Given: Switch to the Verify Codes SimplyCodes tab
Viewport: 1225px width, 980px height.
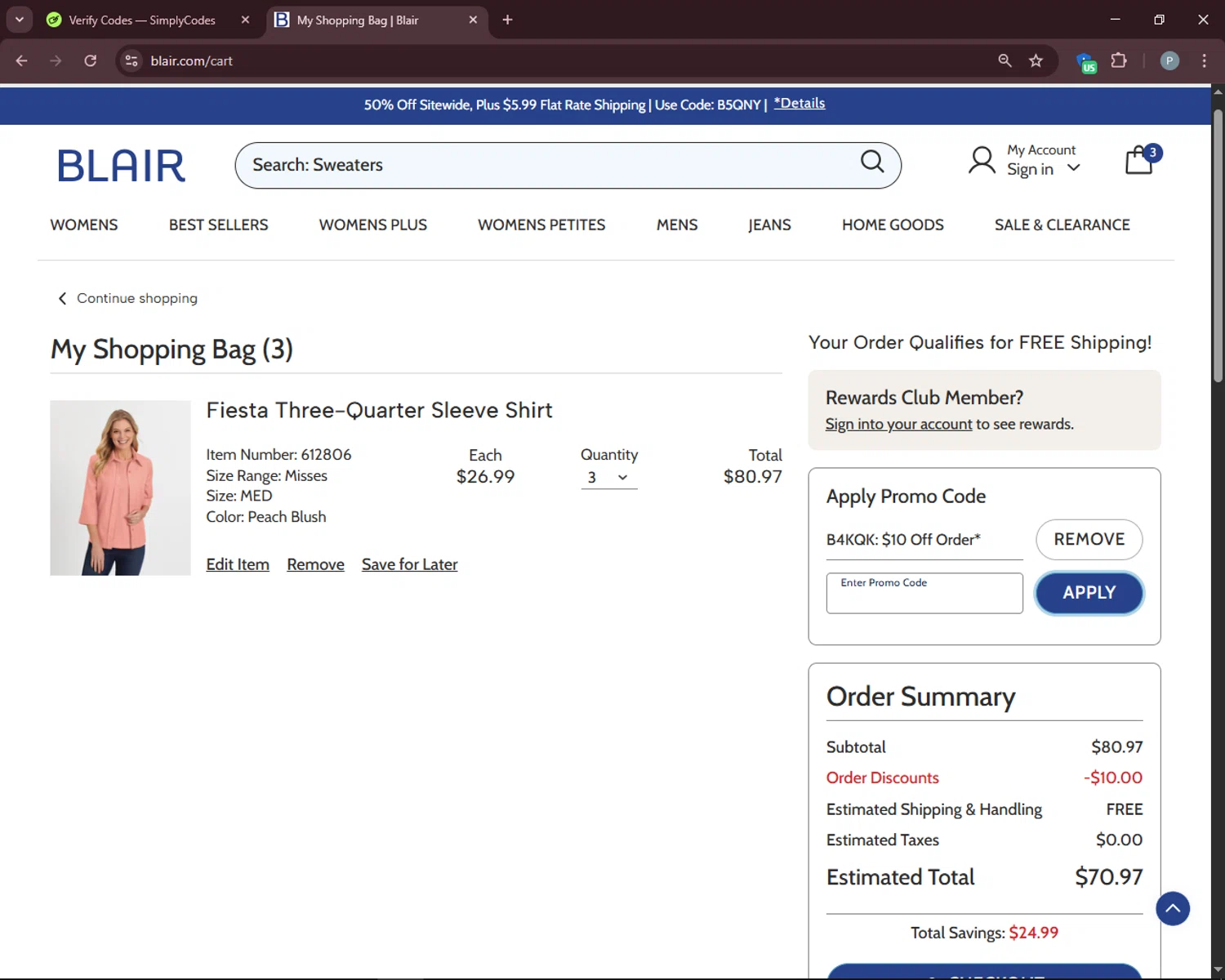Looking at the screenshot, I should tap(141, 20).
